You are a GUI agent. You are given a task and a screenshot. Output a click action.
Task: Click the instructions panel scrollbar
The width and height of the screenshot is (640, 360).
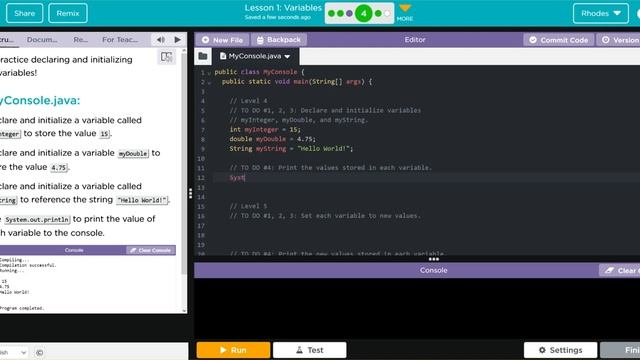click(184, 163)
